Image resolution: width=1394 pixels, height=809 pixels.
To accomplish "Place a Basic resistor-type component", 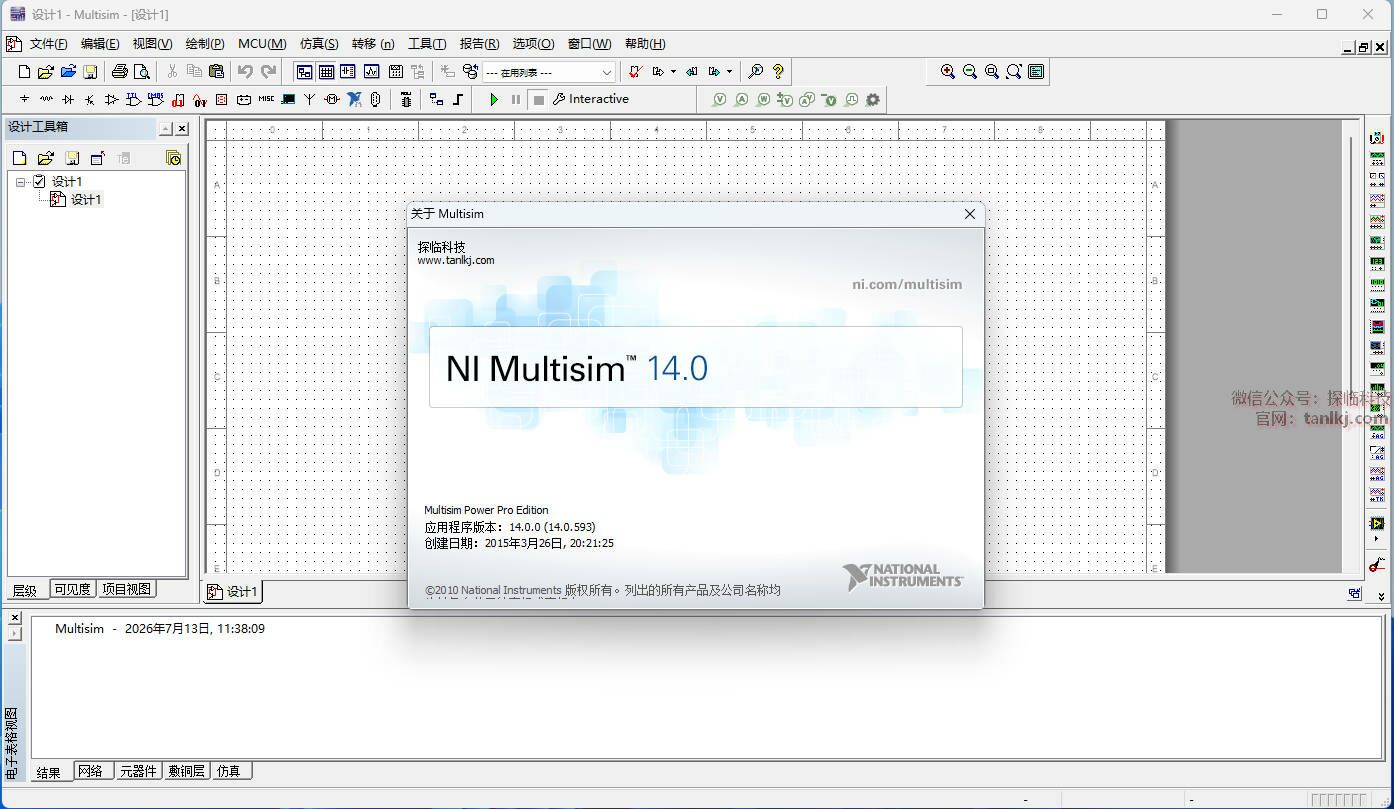I will (46, 99).
